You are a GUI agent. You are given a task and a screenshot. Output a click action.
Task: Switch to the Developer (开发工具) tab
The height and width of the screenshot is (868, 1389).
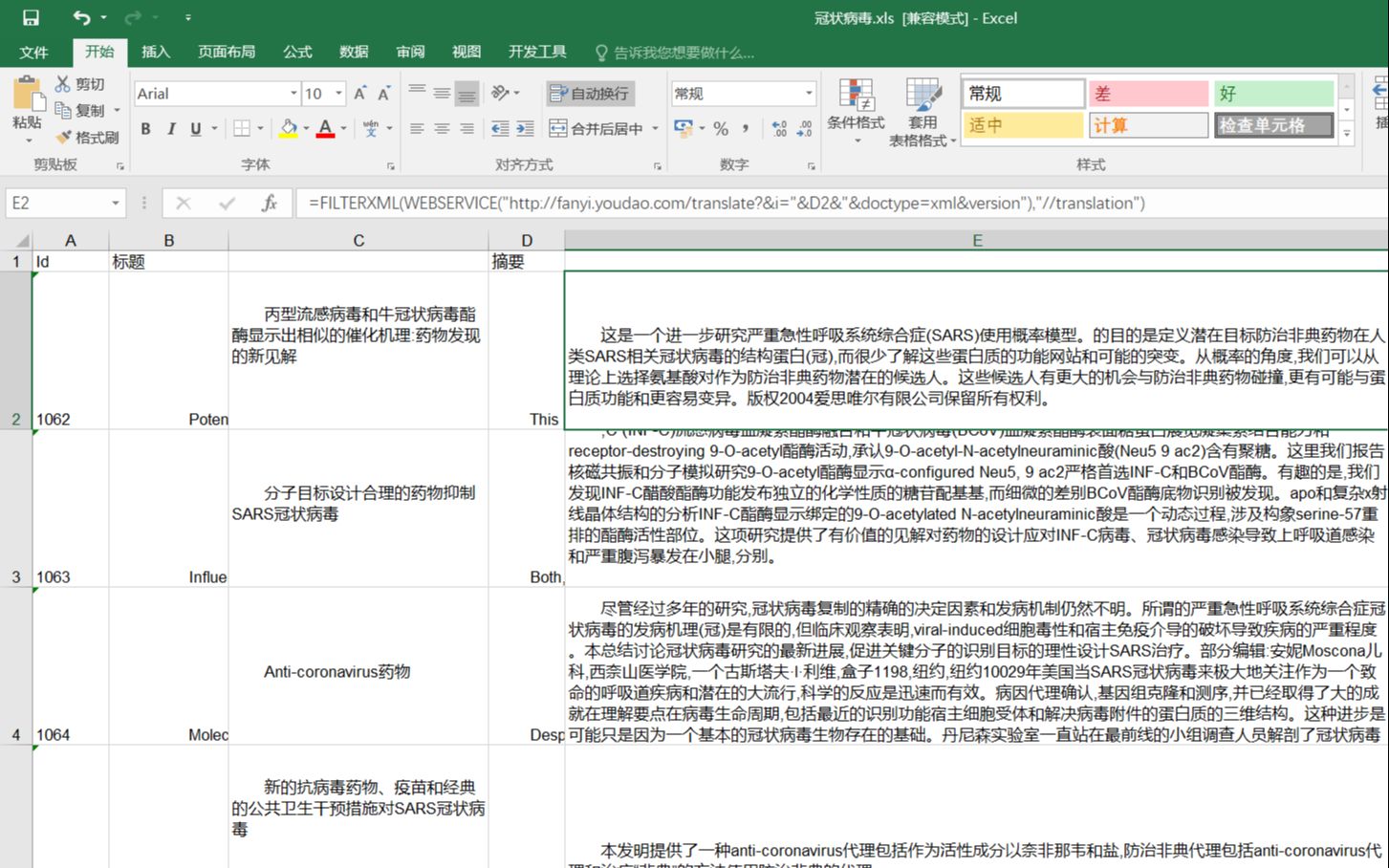537,52
